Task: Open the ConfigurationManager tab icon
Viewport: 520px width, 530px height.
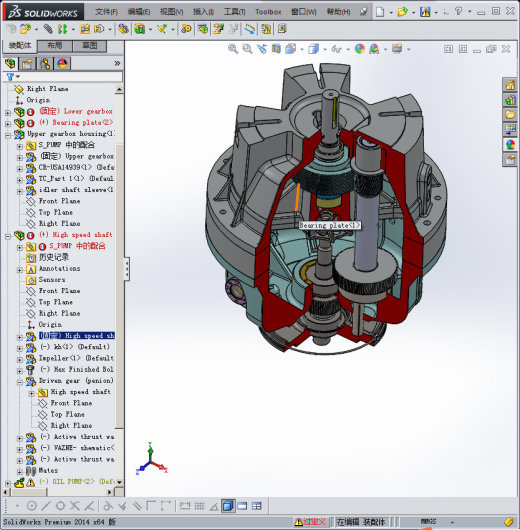Action: tap(45, 63)
